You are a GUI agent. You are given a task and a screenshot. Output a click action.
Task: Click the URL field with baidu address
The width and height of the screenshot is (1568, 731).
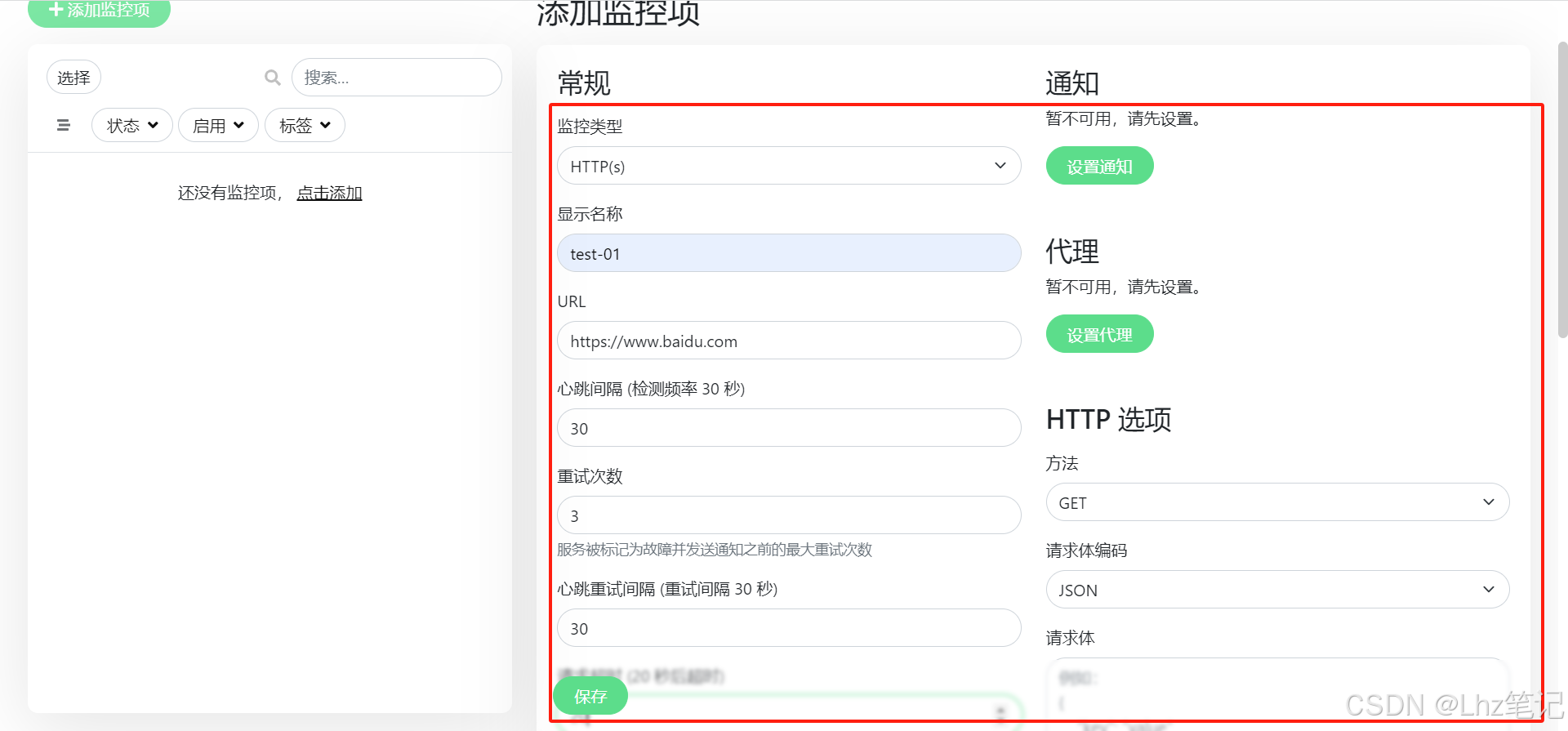point(789,341)
